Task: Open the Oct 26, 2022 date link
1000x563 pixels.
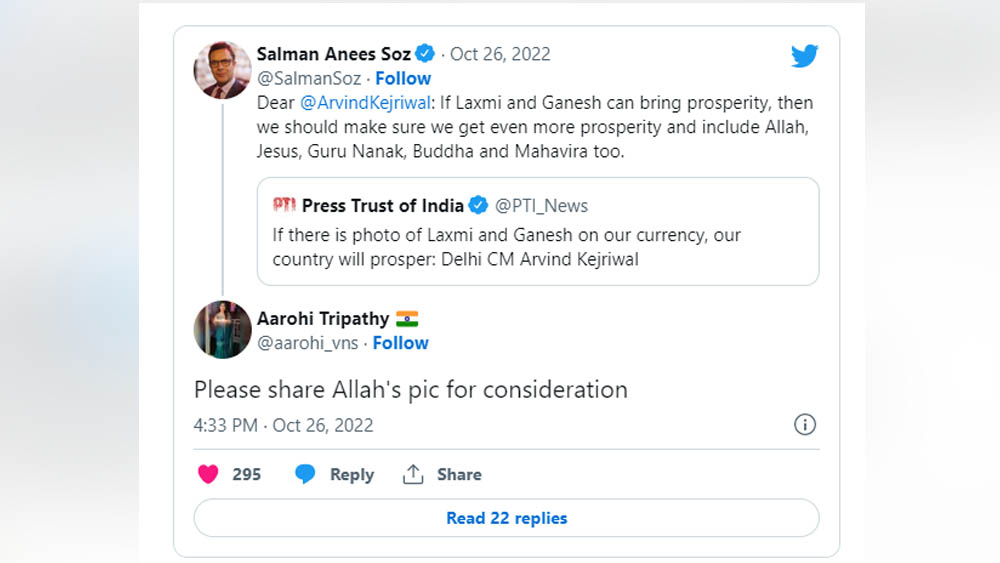Action: [x=500, y=54]
